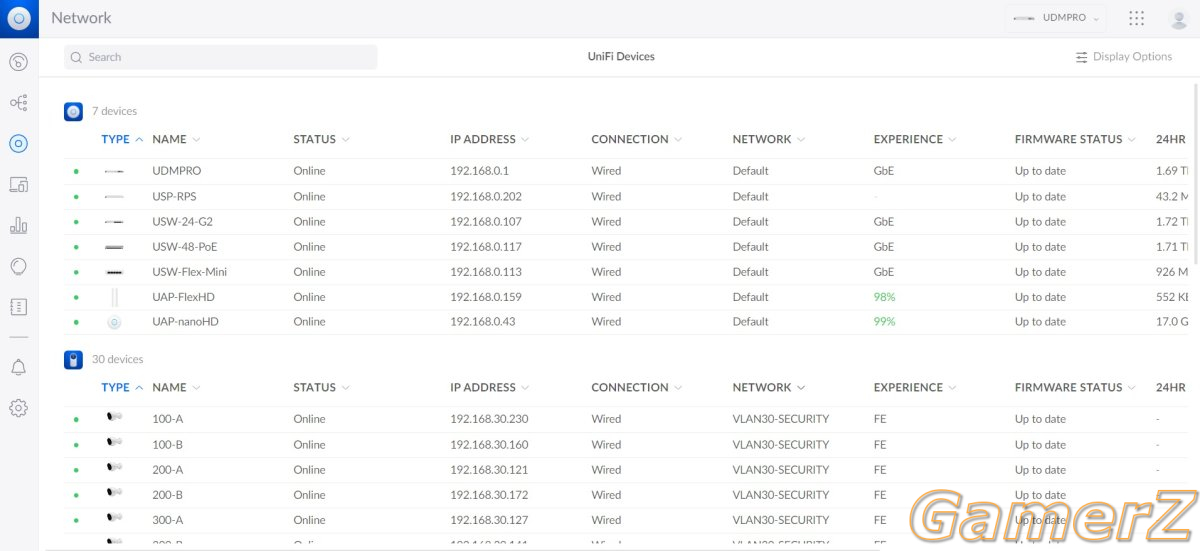The width and height of the screenshot is (1200, 551).
Task: Click the 200-B camera thumbnail icon
Action: tap(114, 493)
